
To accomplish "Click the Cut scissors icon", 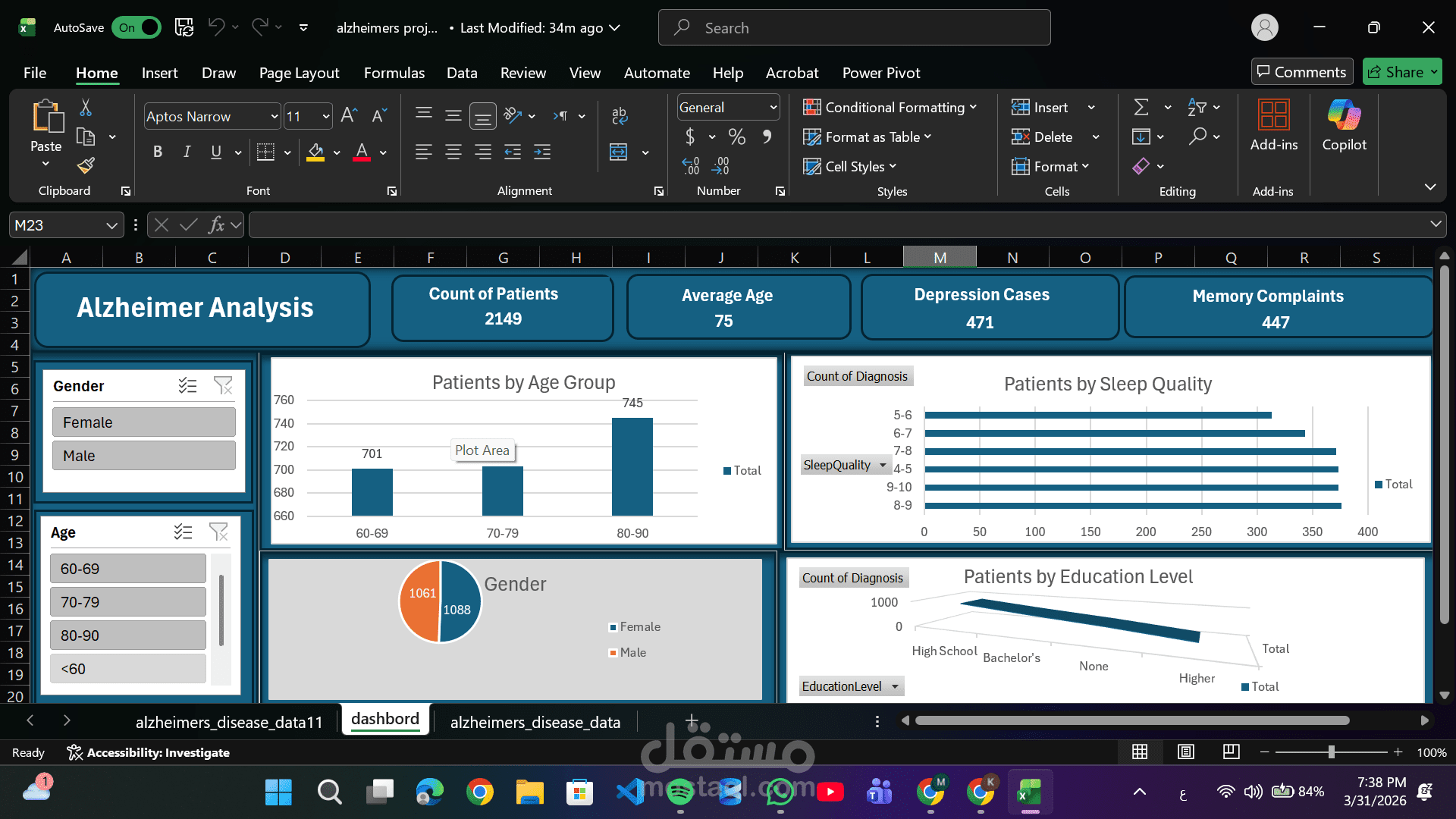I will pyautogui.click(x=86, y=108).
